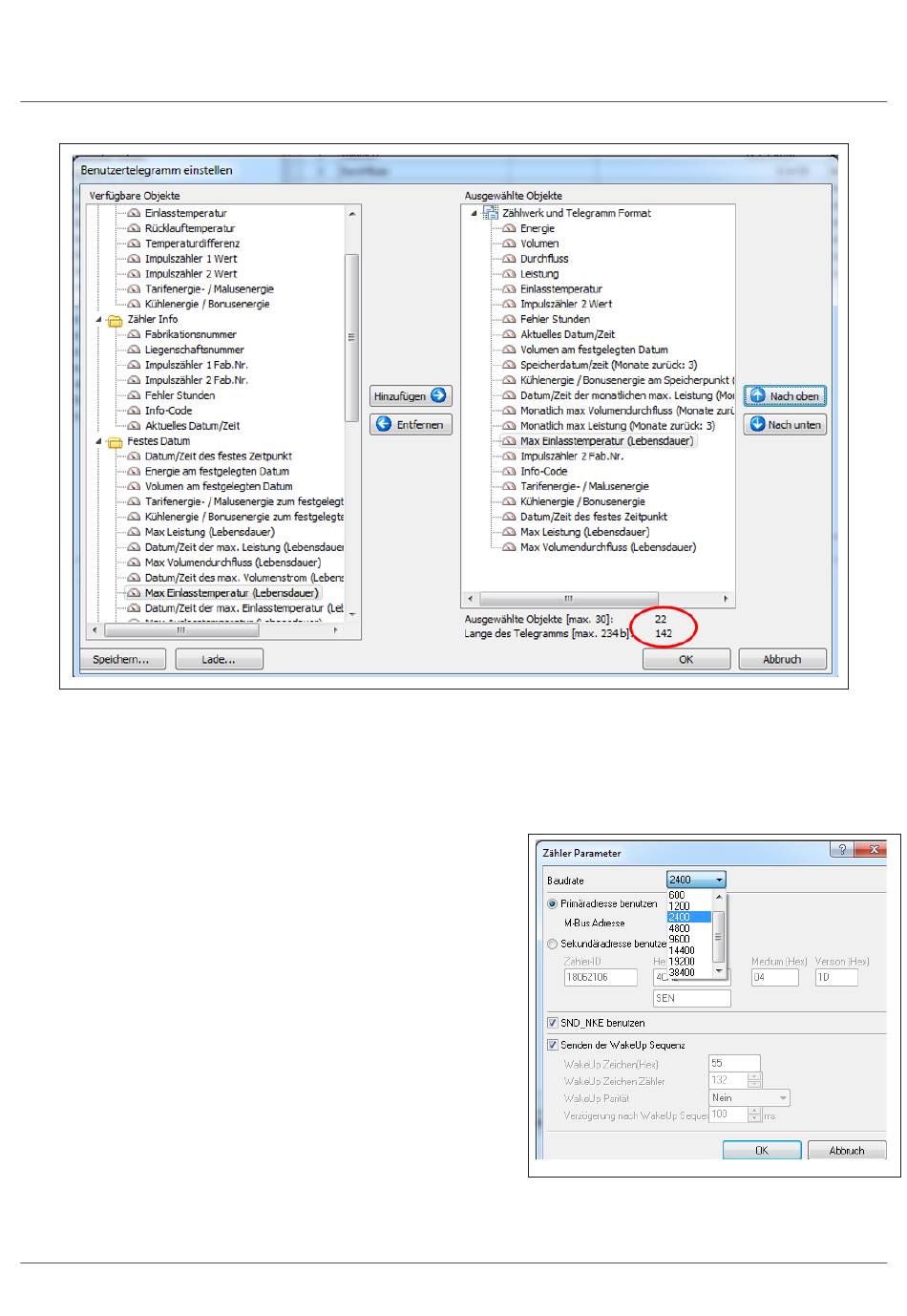This screenshot has width=907, height=1316.
Task: Move the selected object up with Nach oben
Action: coord(784,395)
